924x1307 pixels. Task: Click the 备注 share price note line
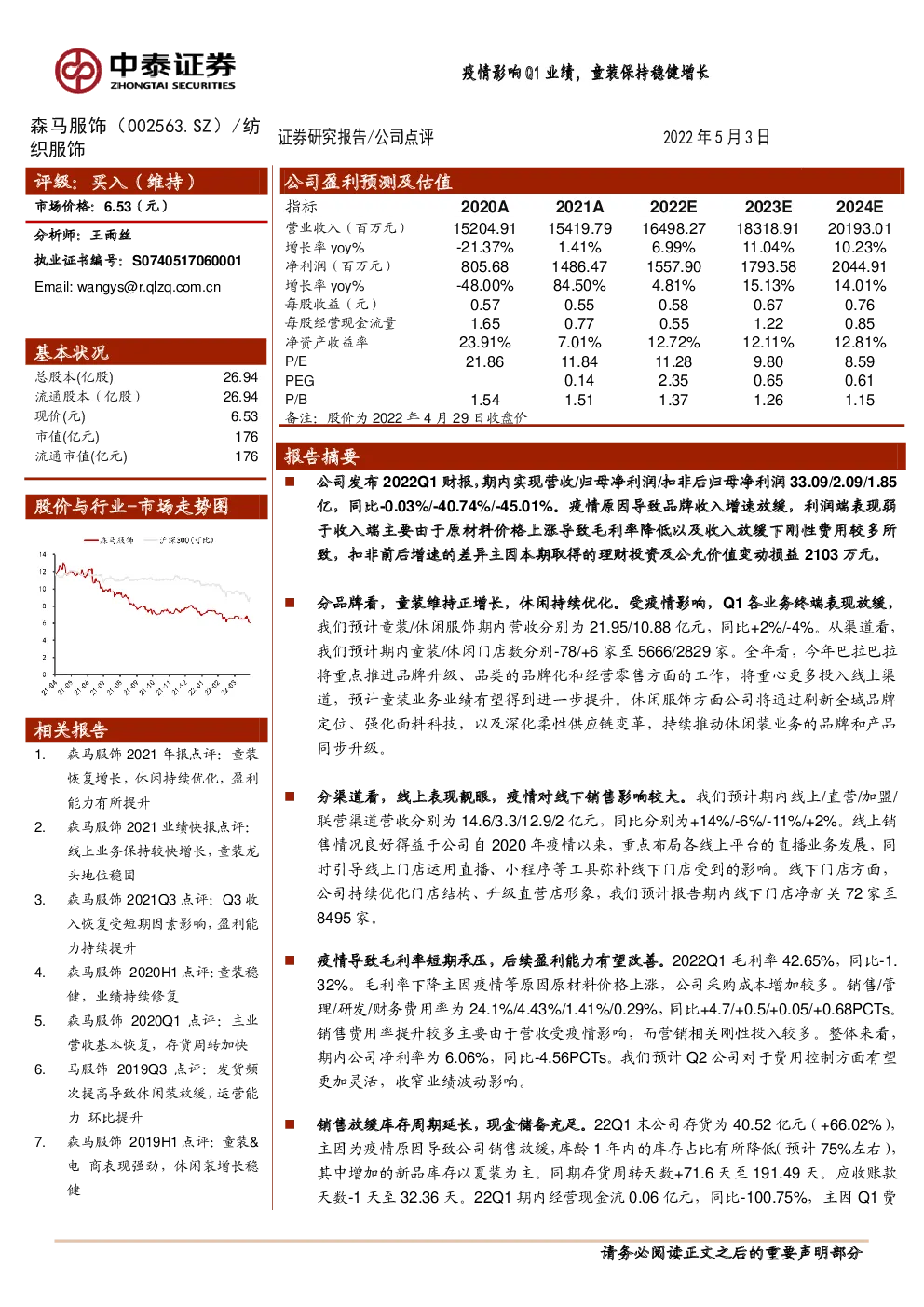pos(406,417)
